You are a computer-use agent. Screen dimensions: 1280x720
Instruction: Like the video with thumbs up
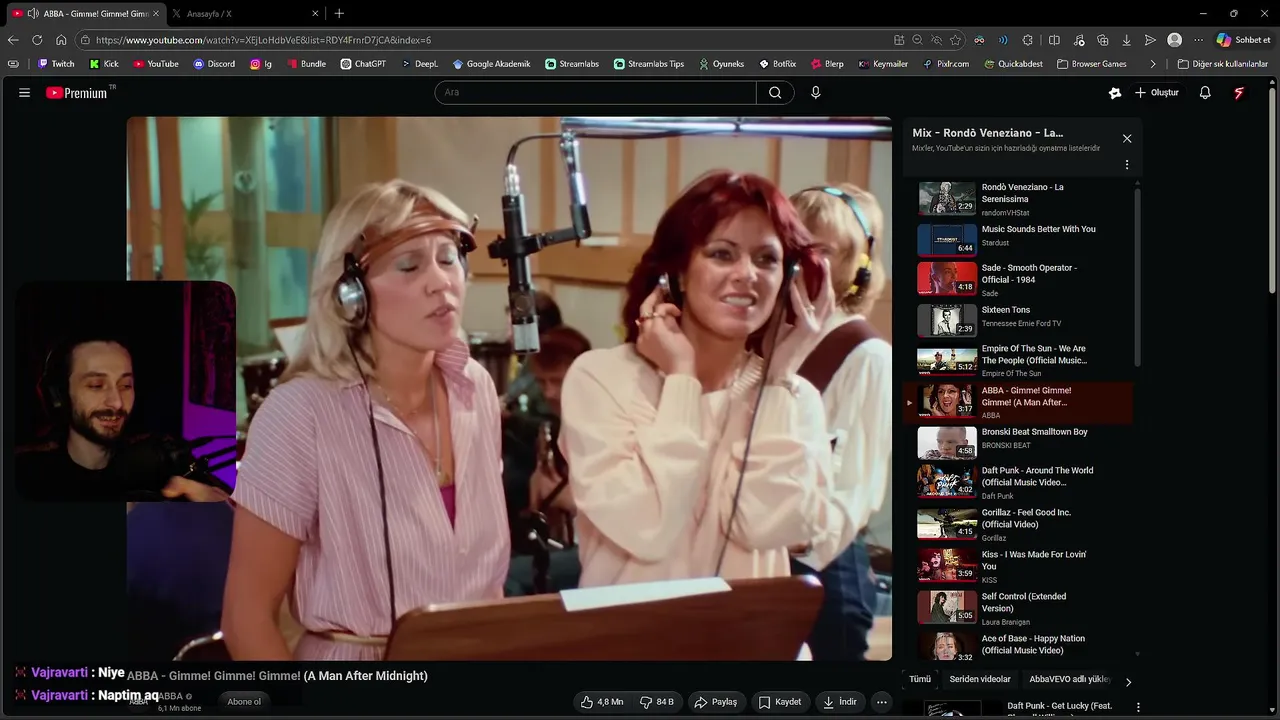pyautogui.click(x=602, y=702)
